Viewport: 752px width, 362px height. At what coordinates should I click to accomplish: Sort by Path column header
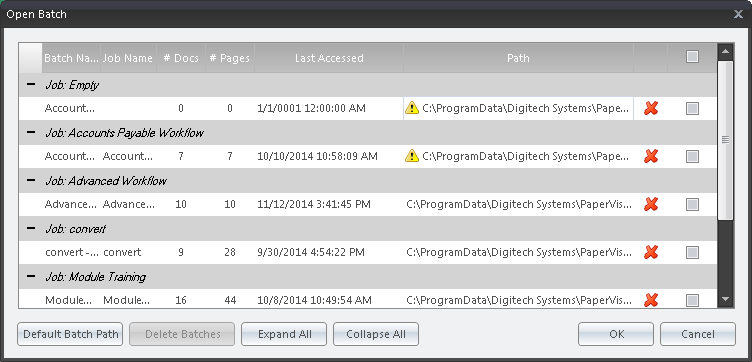point(518,58)
